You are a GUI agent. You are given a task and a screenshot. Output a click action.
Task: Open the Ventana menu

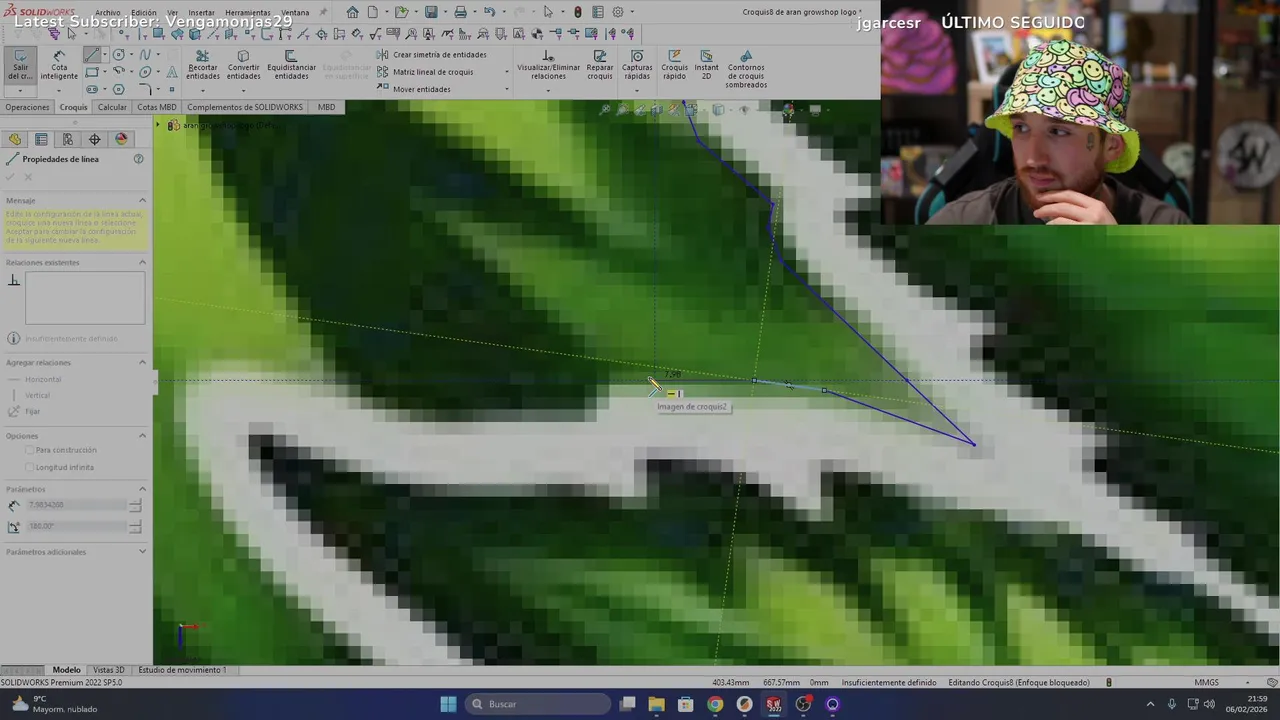(295, 13)
